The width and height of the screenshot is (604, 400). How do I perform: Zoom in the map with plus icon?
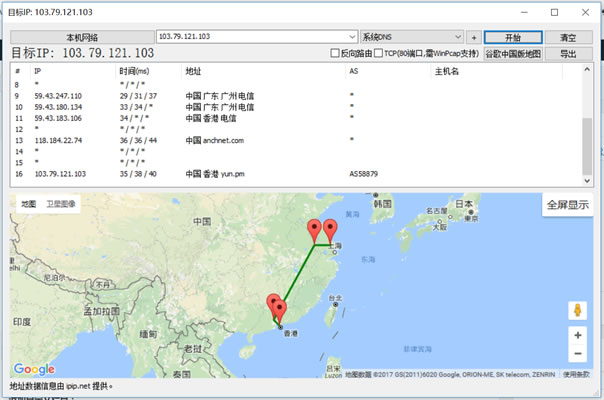[577, 335]
